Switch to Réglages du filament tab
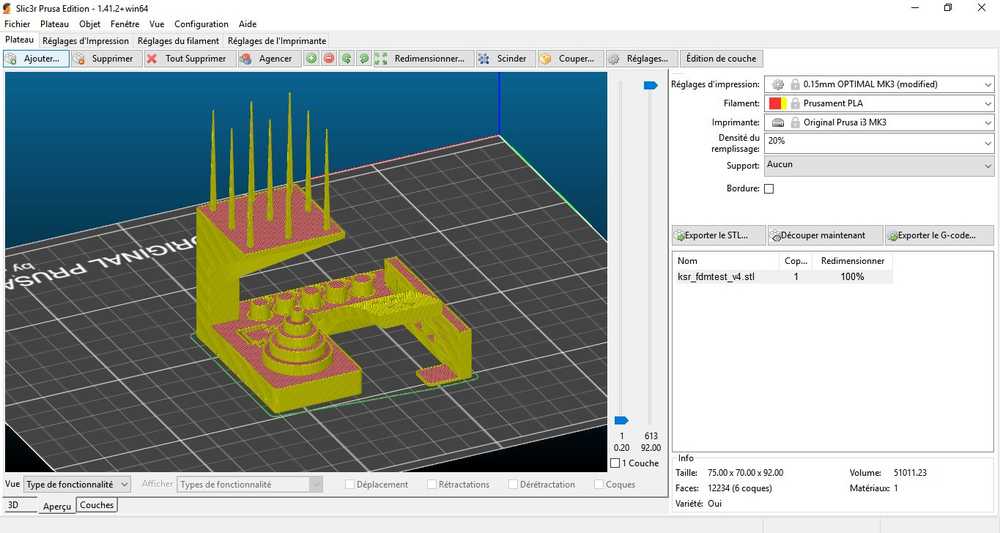The image size is (1000, 533). click(179, 41)
